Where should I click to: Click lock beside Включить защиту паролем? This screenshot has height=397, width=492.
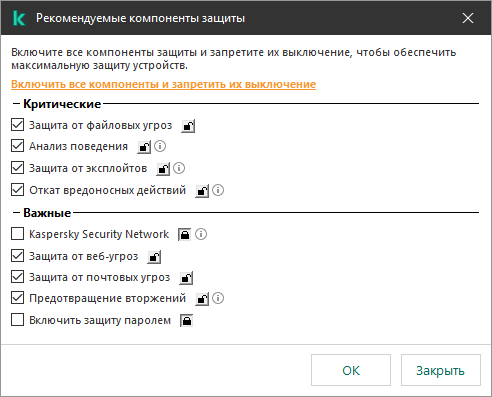tap(187, 321)
